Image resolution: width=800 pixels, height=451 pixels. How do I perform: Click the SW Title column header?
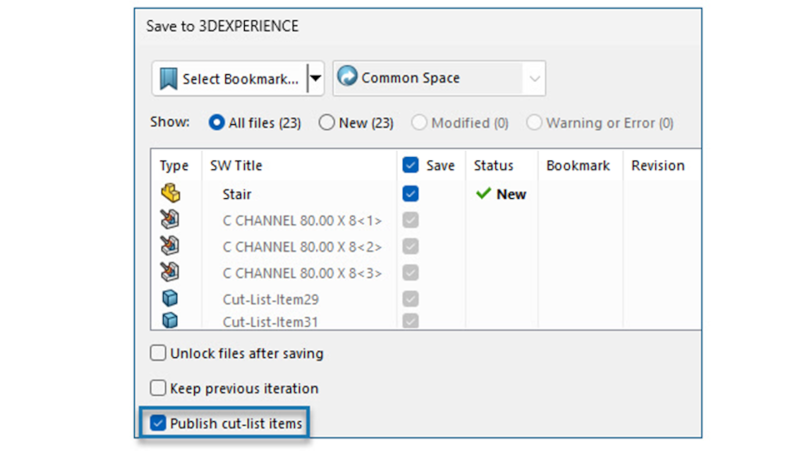click(236, 166)
